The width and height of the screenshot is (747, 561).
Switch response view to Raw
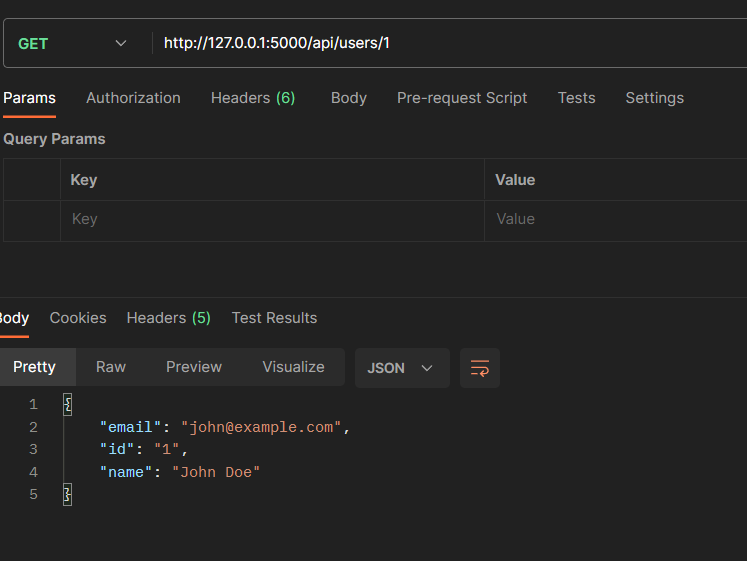pyautogui.click(x=111, y=367)
